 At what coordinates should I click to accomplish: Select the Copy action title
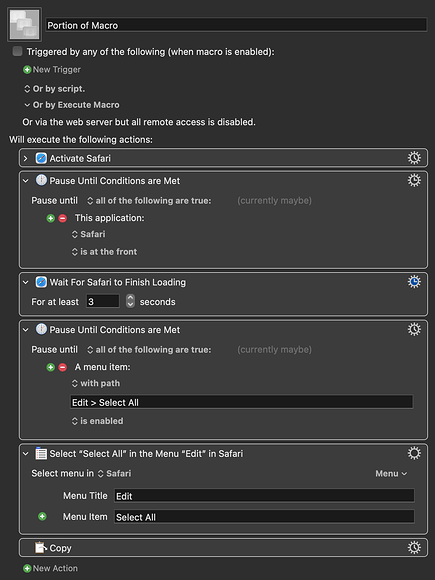point(60,548)
